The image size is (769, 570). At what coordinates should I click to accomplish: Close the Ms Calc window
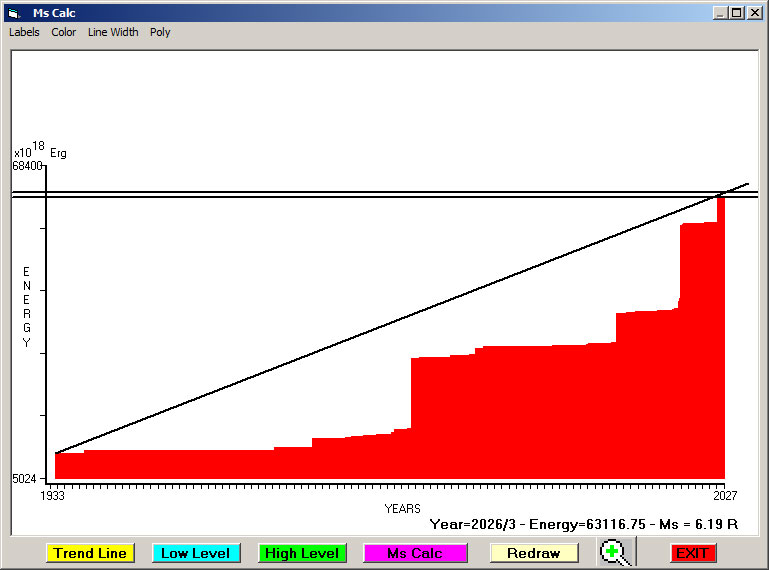tap(753, 13)
